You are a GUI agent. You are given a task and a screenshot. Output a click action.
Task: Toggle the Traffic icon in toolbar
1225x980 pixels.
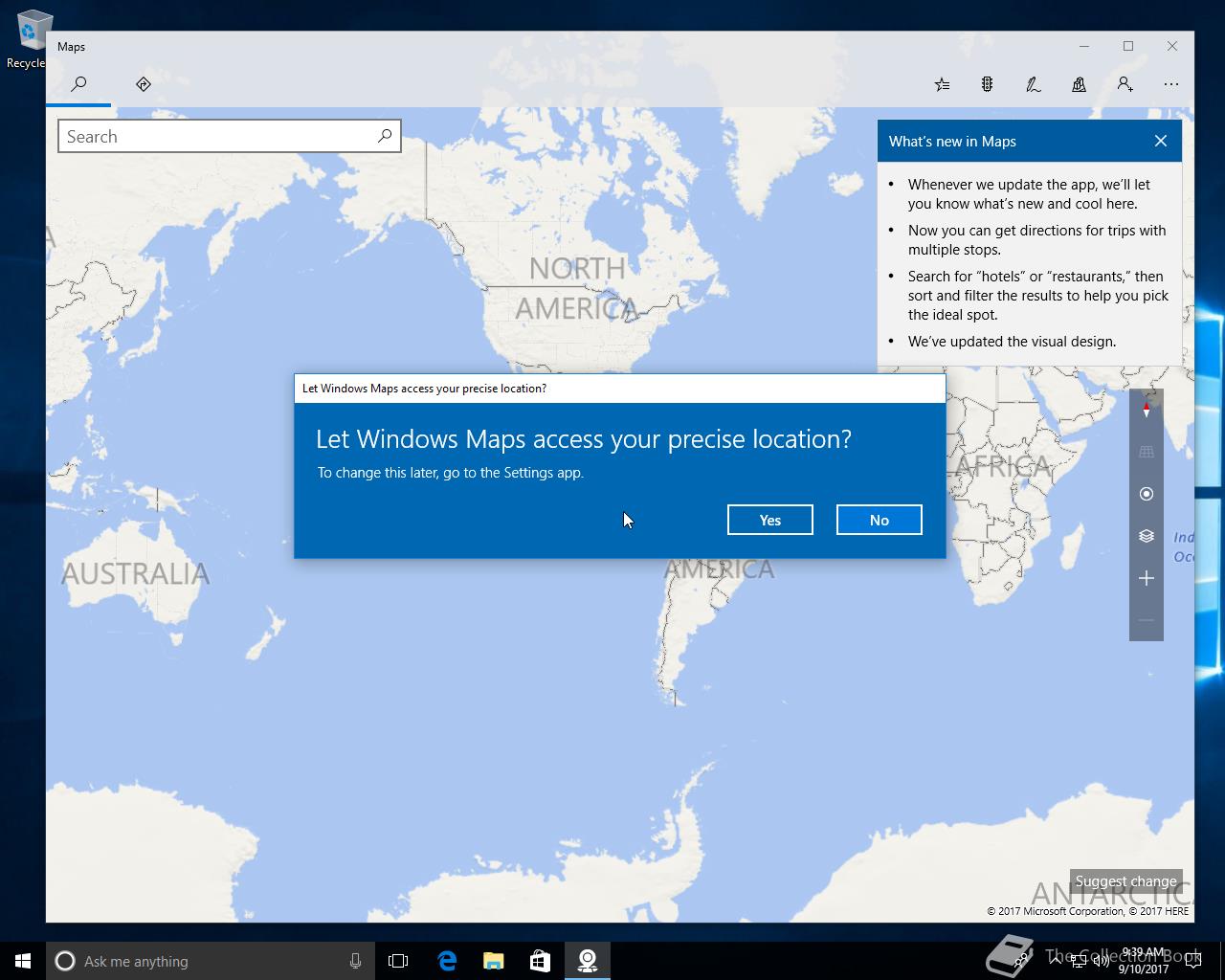(987, 84)
